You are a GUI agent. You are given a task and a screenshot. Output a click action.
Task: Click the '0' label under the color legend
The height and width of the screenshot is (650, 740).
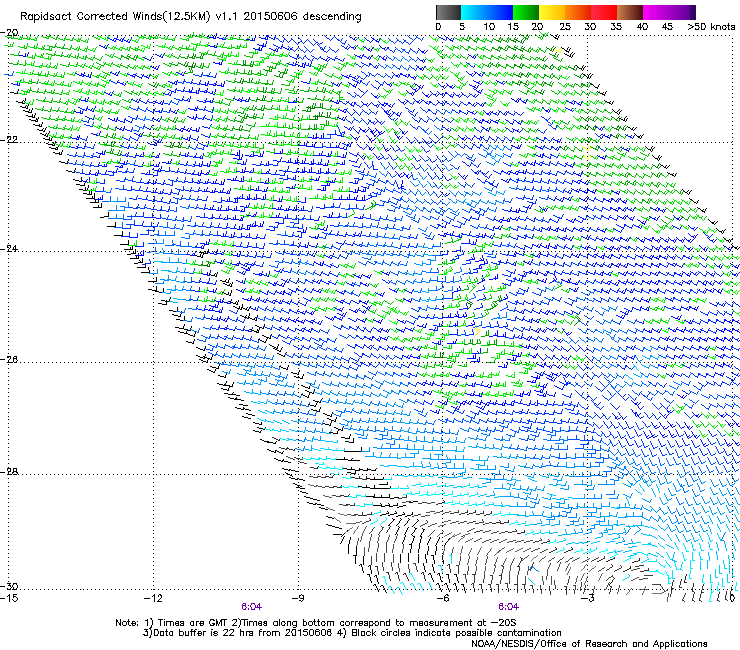point(438,27)
